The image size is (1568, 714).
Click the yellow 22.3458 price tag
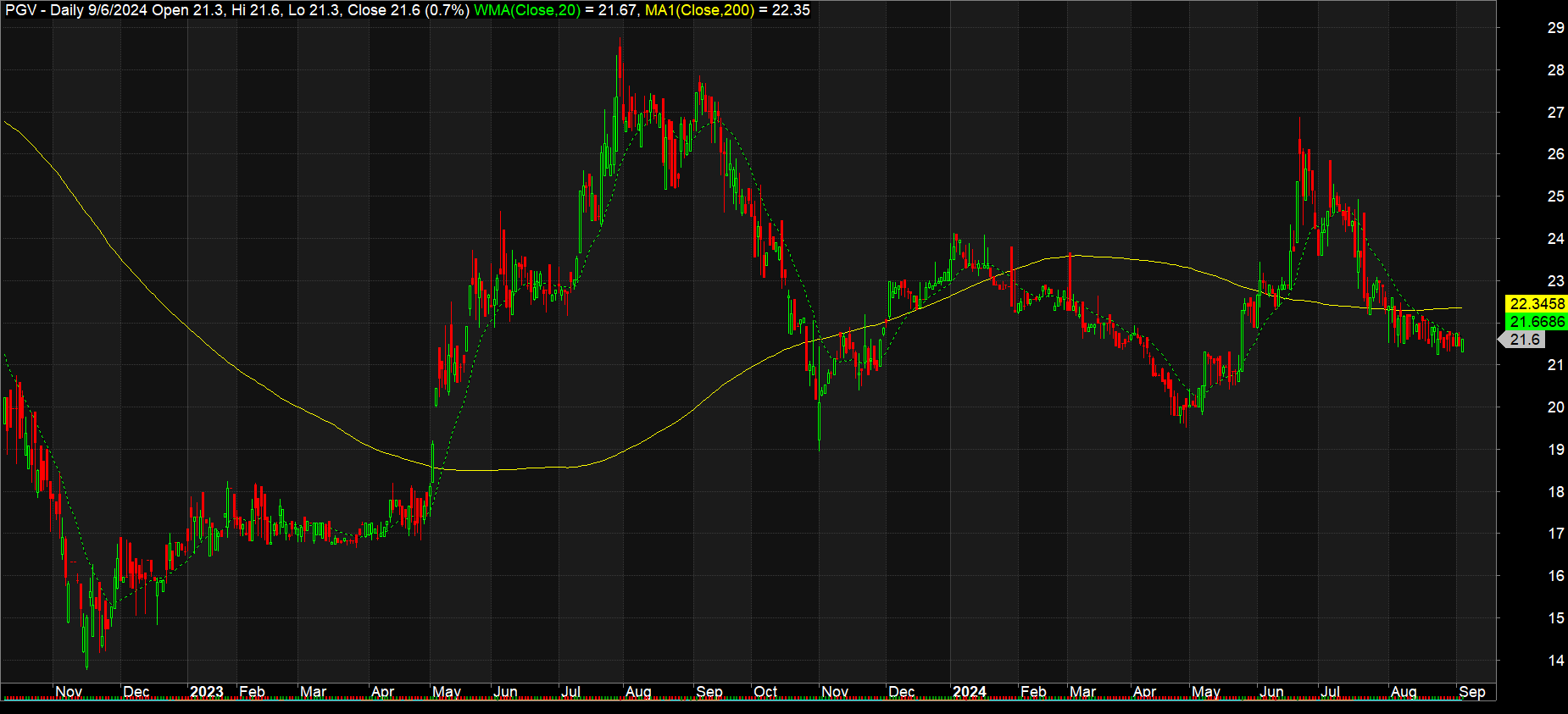click(1537, 303)
